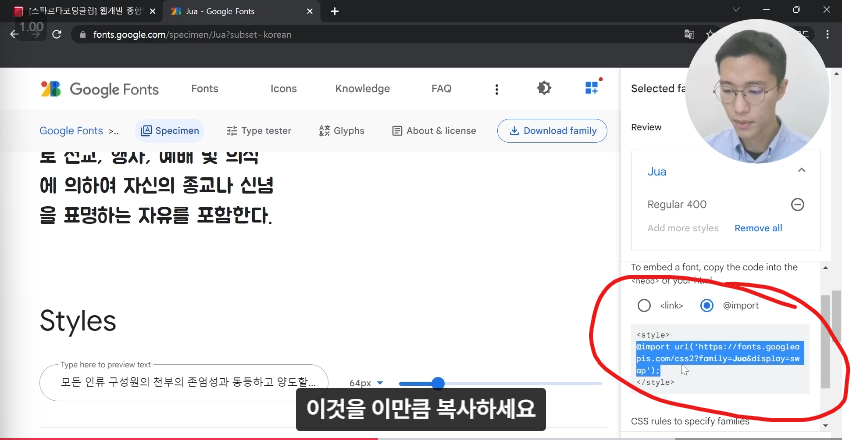This screenshot has width=852, height=440.
Task: Reload the page with refresh icon
Action: pos(57,34)
